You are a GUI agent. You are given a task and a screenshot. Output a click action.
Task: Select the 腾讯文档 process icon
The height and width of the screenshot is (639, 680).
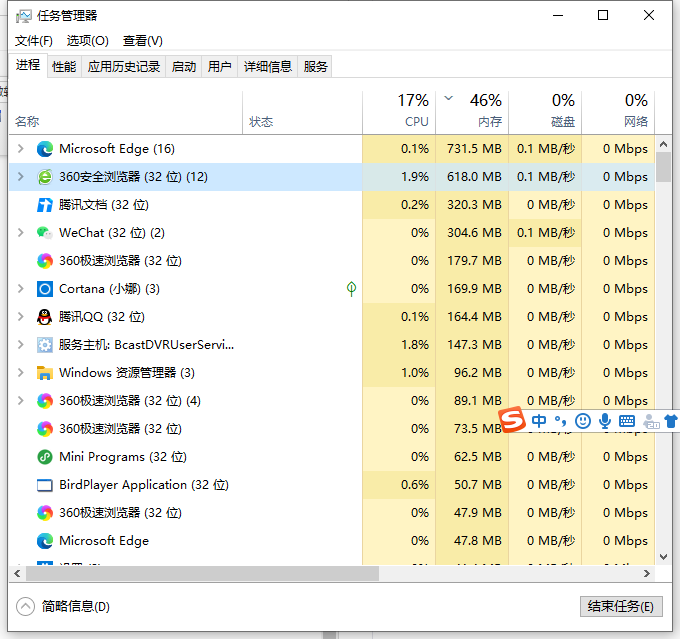pos(44,205)
